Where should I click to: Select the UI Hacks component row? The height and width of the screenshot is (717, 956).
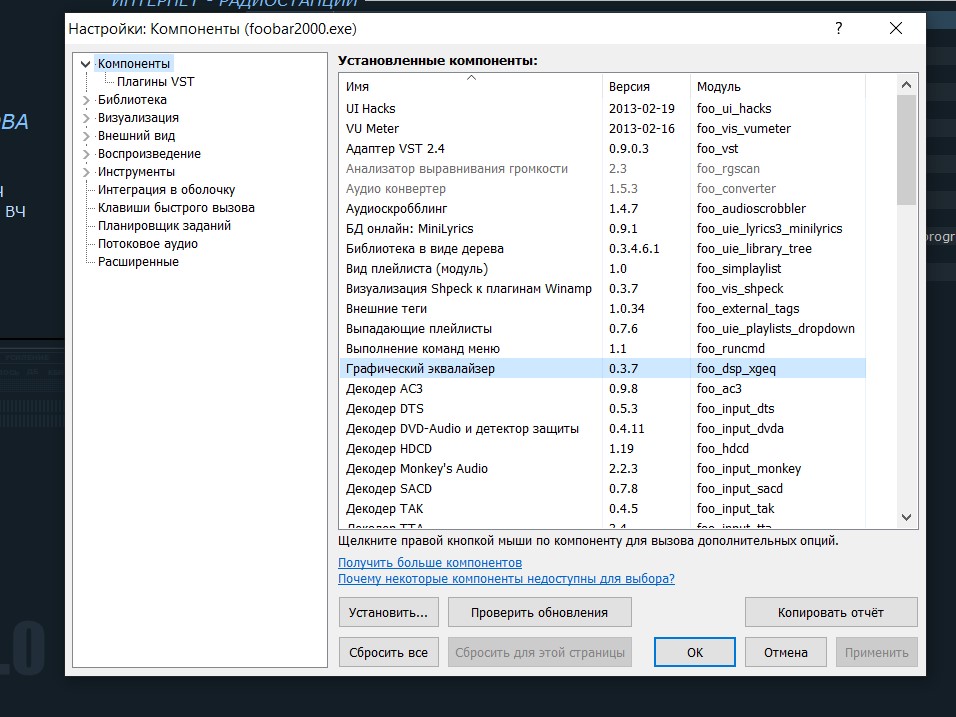(602, 109)
